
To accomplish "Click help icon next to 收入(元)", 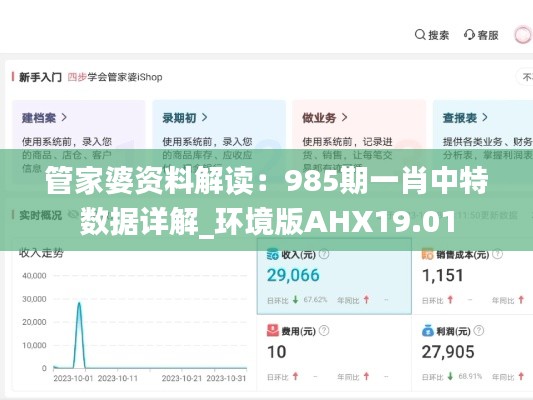I will 324,254.
